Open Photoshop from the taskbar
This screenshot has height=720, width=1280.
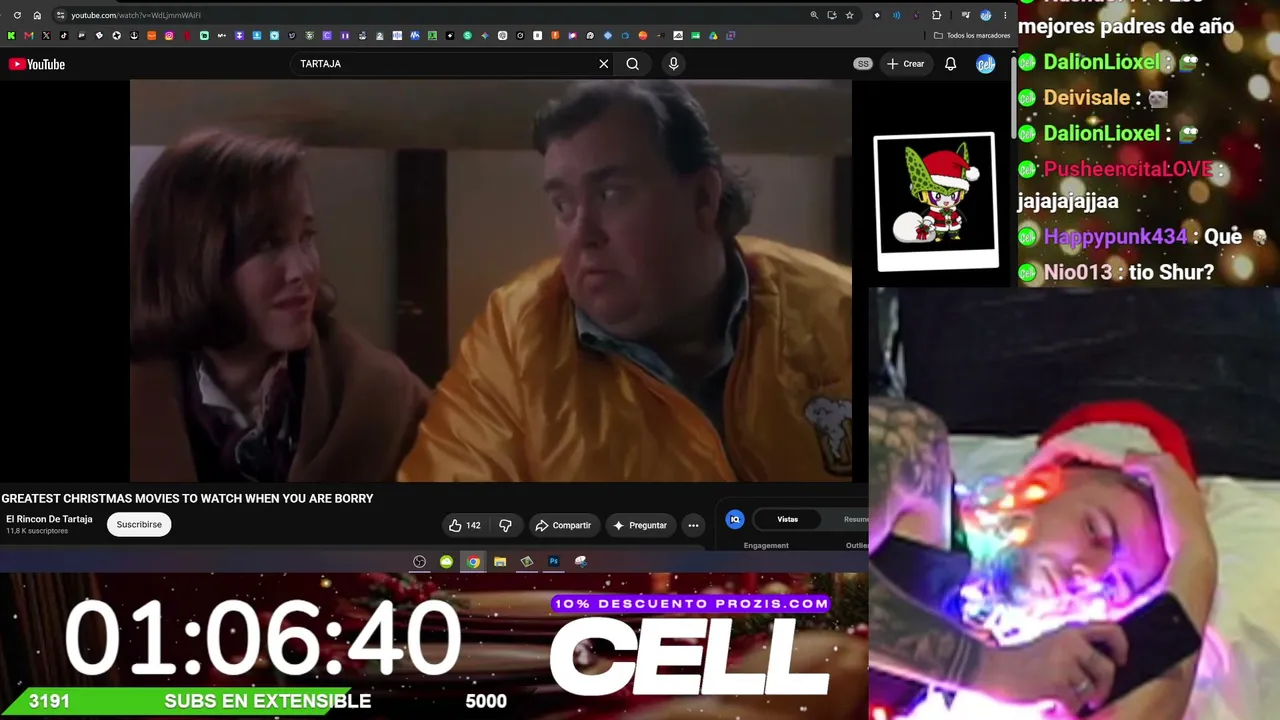pyautogui.click(x=553, y=562)
